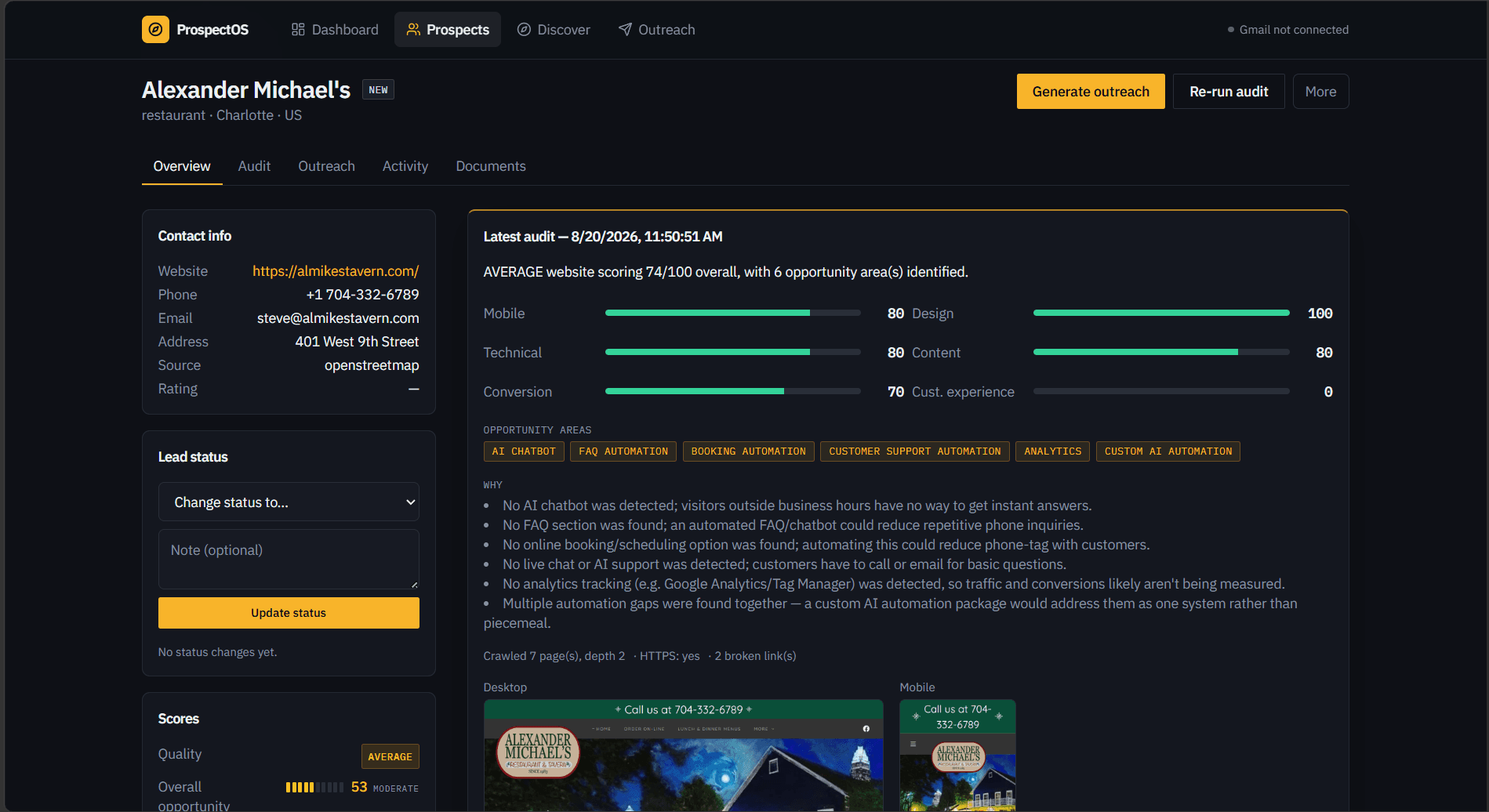Click the Technical score progress bar

click(733, 353)
